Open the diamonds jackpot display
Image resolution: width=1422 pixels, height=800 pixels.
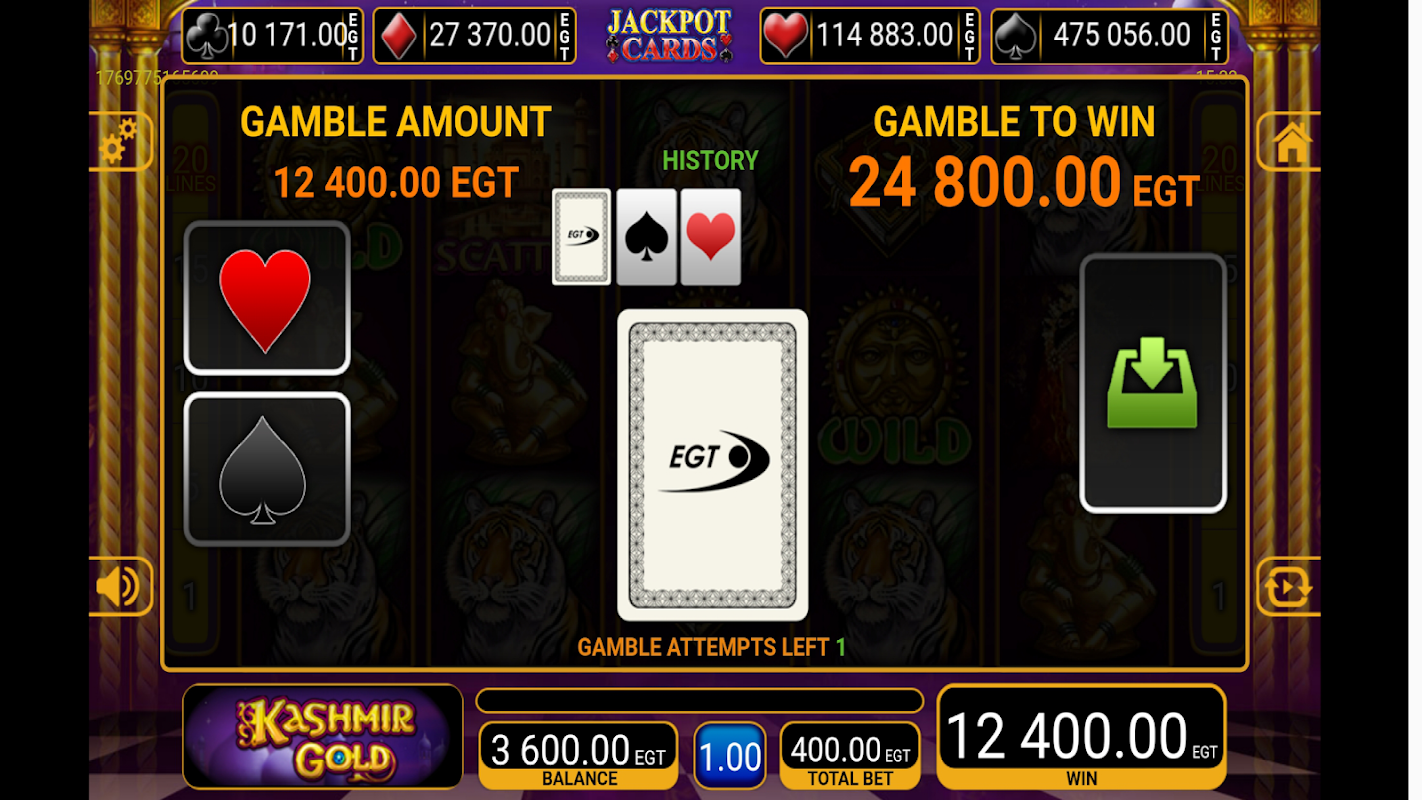pos(475,36)
